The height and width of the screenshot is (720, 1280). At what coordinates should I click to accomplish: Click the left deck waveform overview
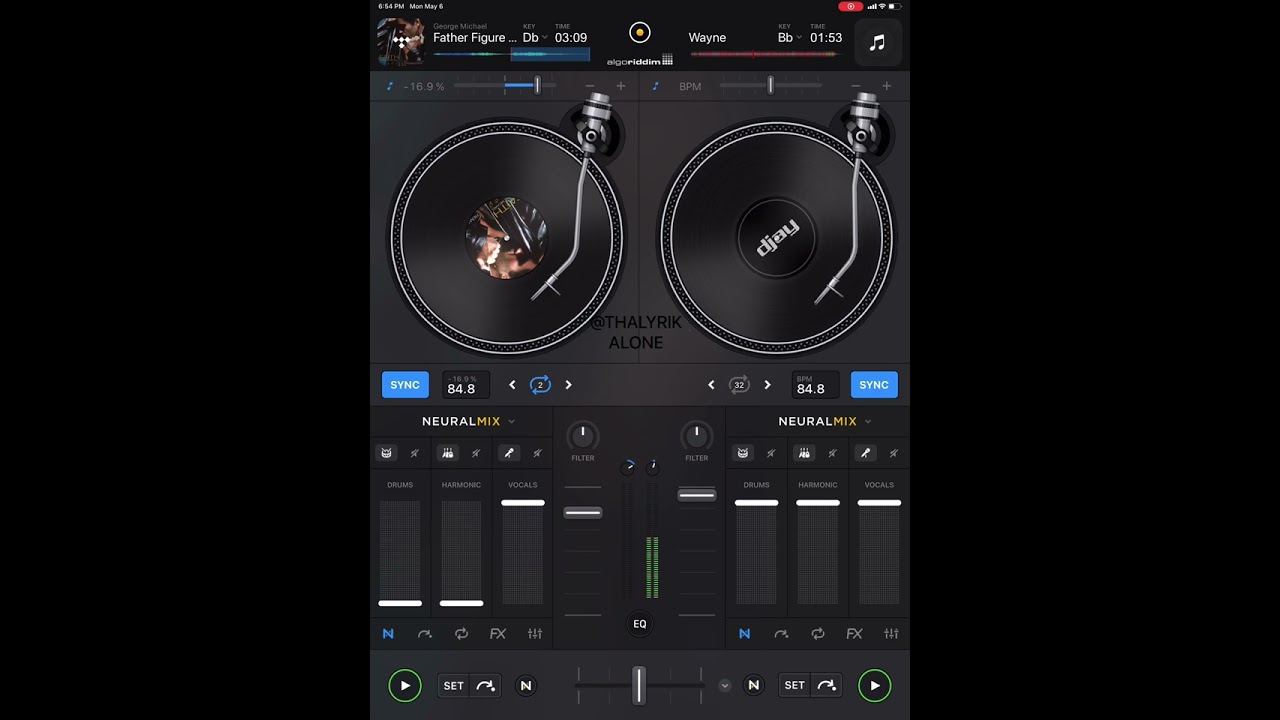coord(511,54)
